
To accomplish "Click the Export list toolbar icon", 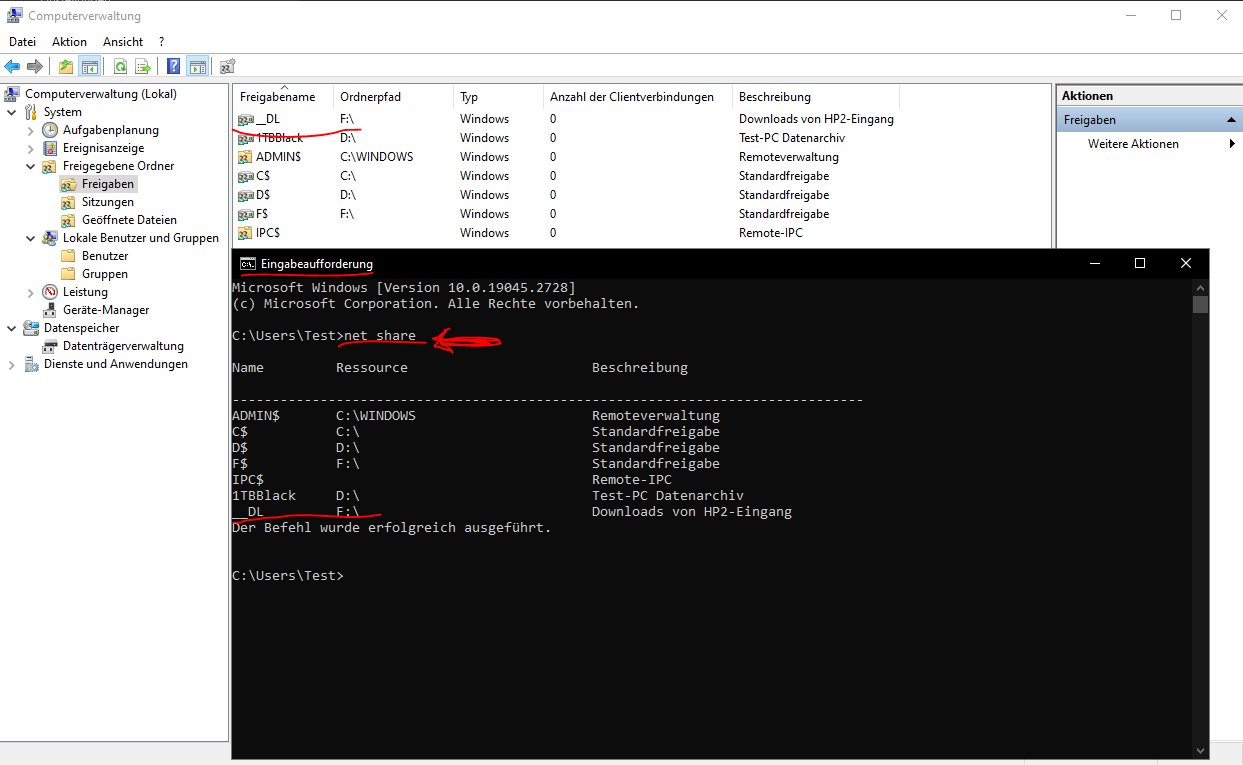I will [143, 67].
